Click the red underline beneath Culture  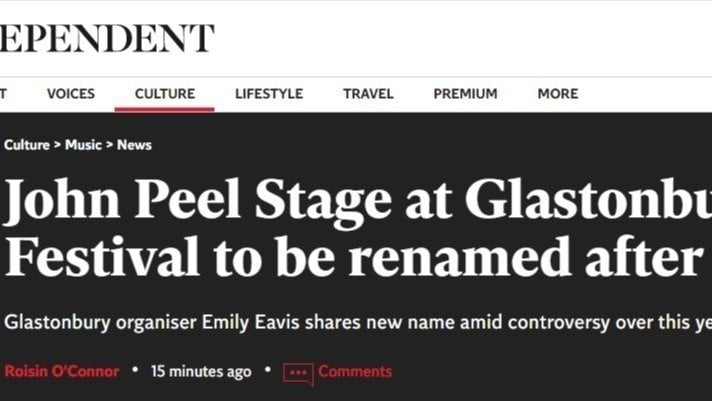pyautogui.click(x=165, y=109)
